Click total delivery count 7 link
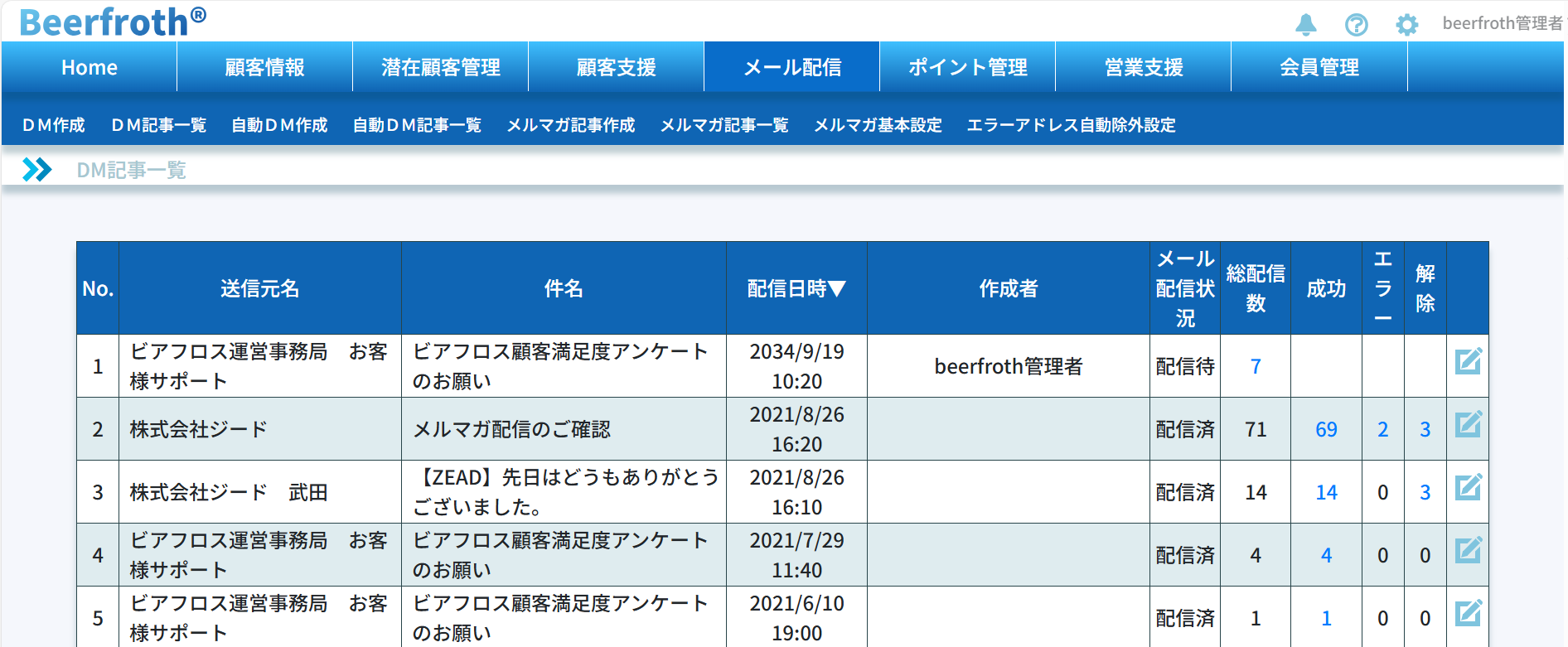Image resolution: width=1568 pixels, height=647 pixels. pyautogui.click(x=1255, y=366)
